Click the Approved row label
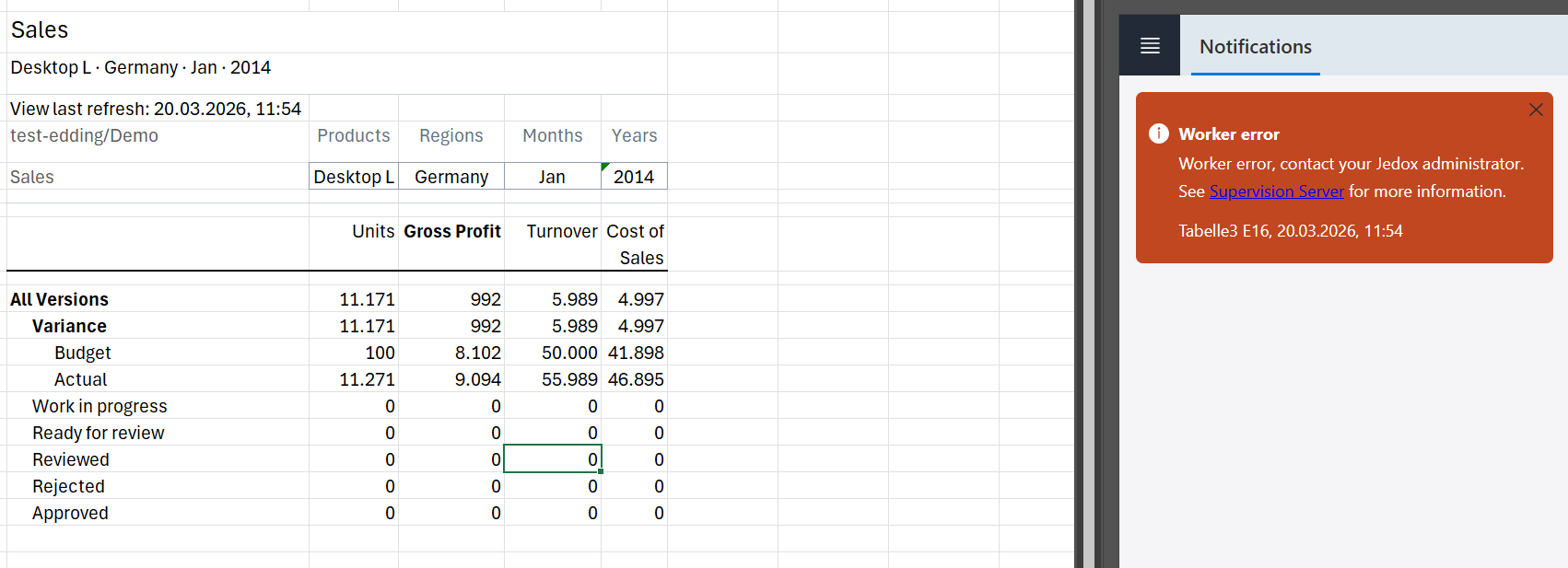The width and height of the screenshot is (1568, 568). [x=70, y=513]
